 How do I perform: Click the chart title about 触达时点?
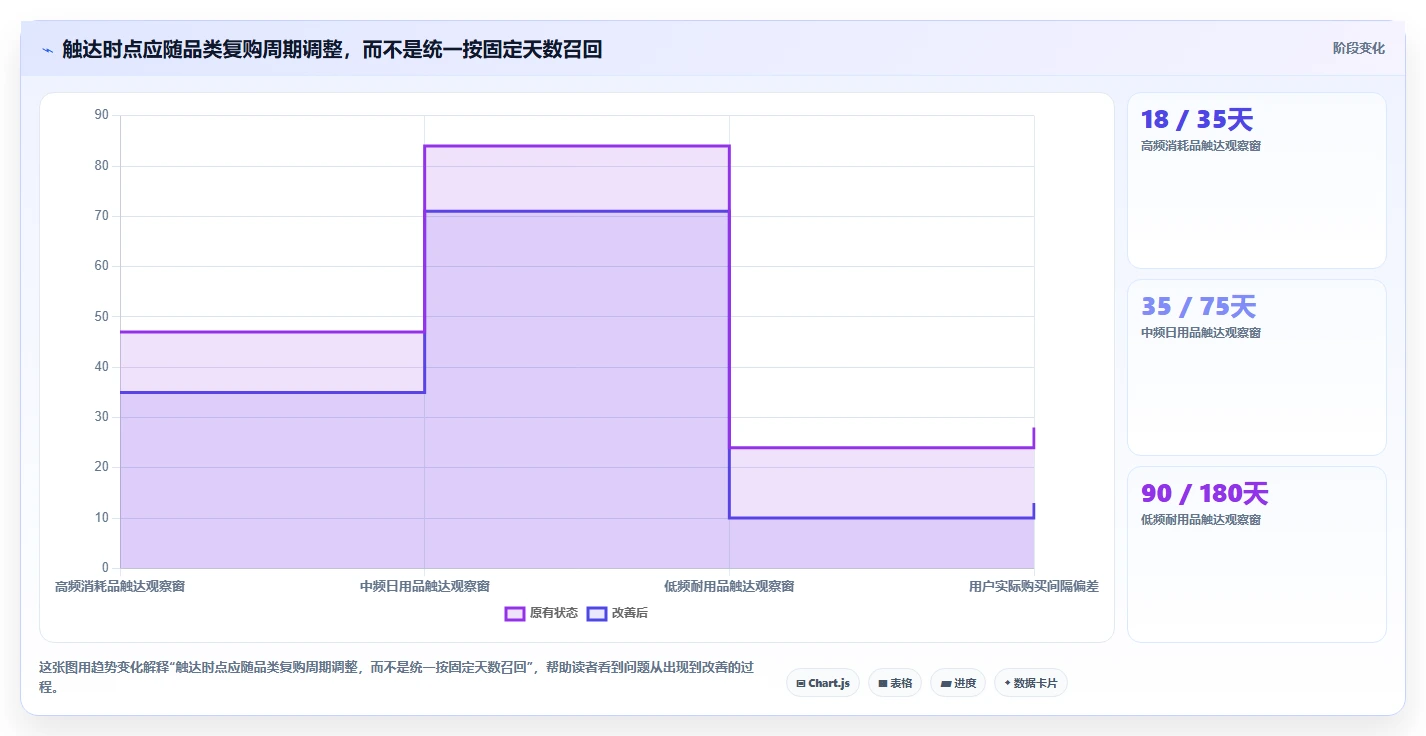pyautogui.click(x=332, y=49)
